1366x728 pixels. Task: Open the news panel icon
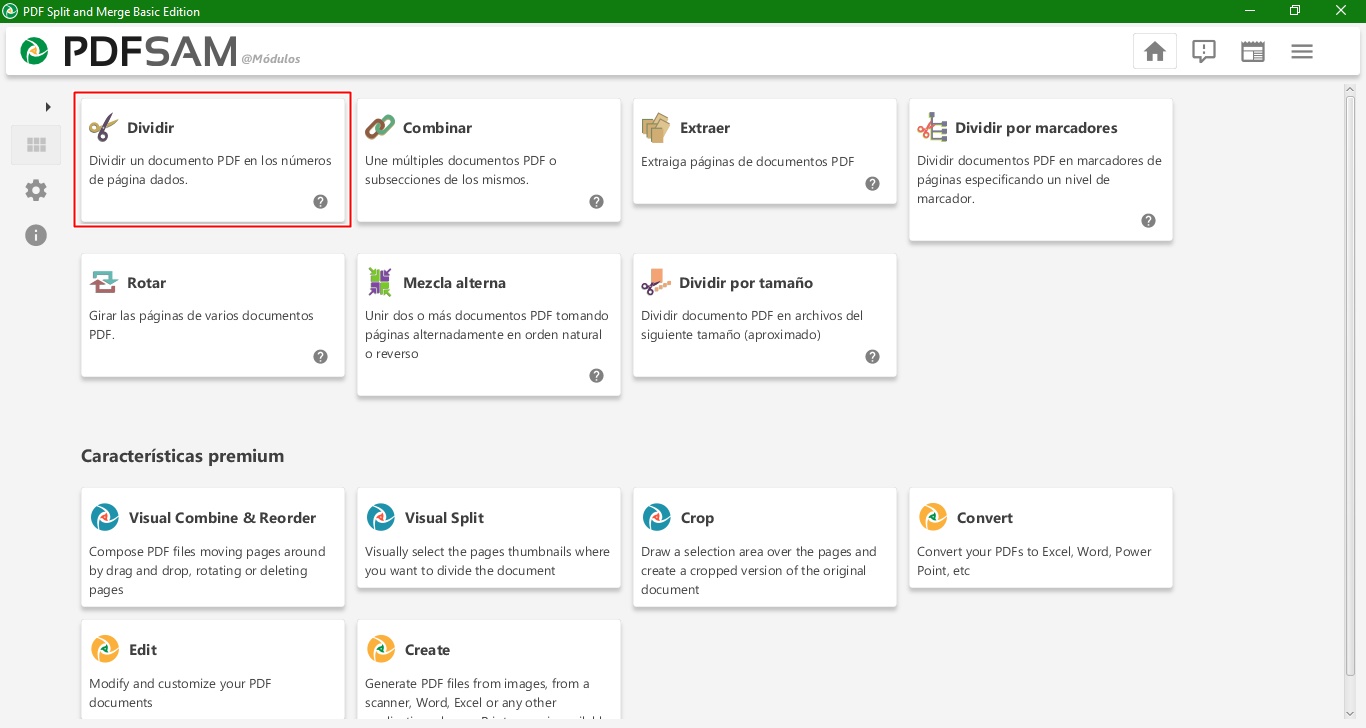coord(1253,51)
